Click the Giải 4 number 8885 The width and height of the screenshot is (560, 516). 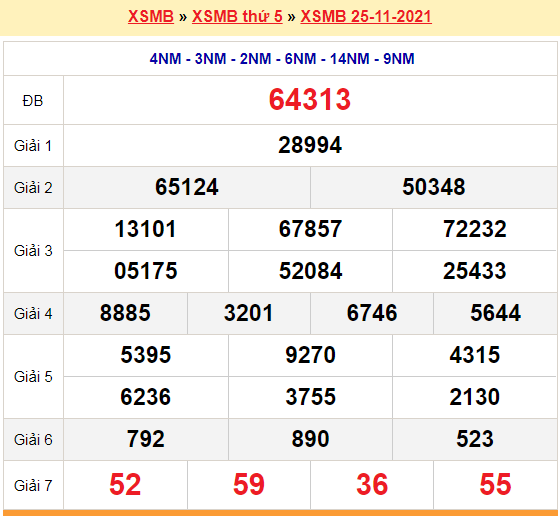(x=125, y=313)
